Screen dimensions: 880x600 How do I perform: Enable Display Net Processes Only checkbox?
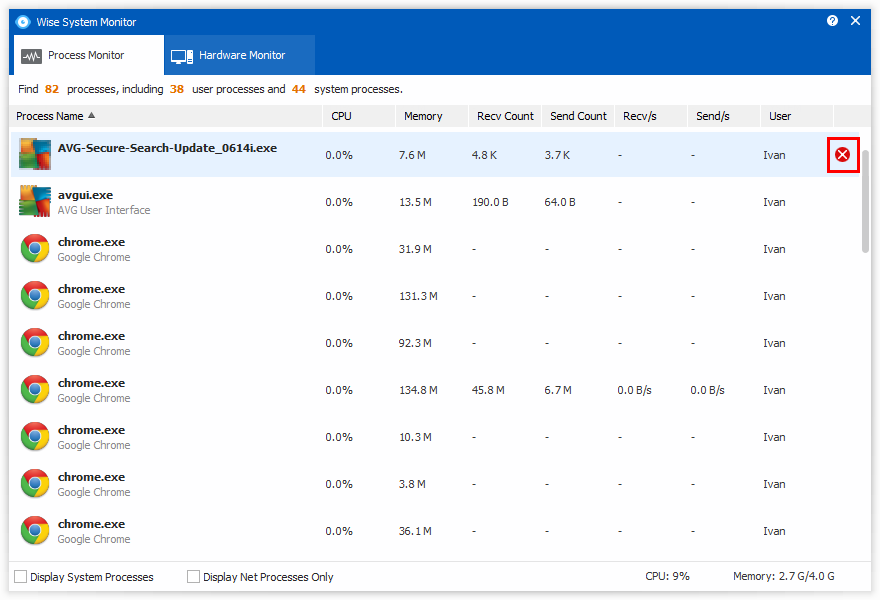pos(193,576)
